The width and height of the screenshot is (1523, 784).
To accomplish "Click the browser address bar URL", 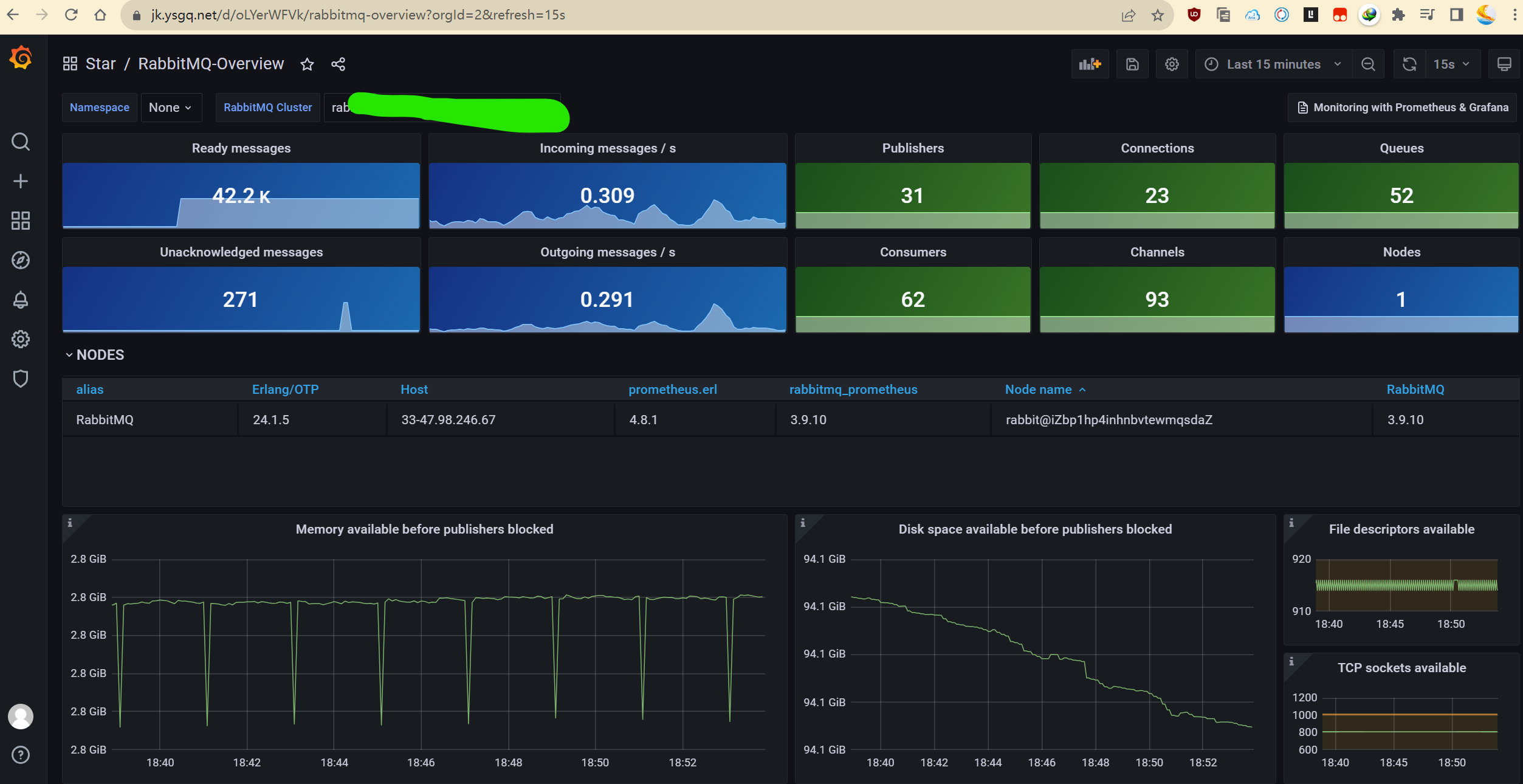I will pos(358,15).
